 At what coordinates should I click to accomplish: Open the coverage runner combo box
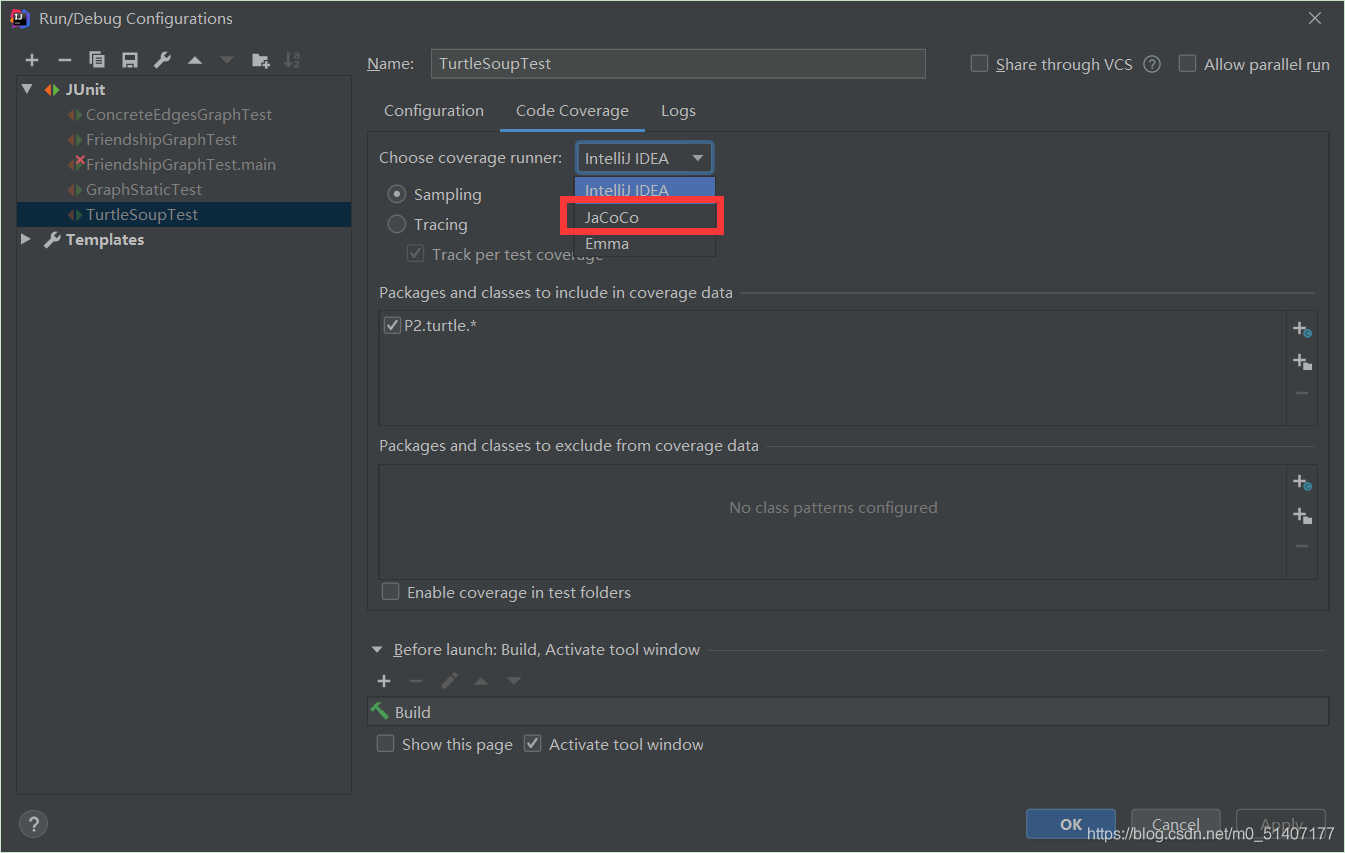point(645,158)
